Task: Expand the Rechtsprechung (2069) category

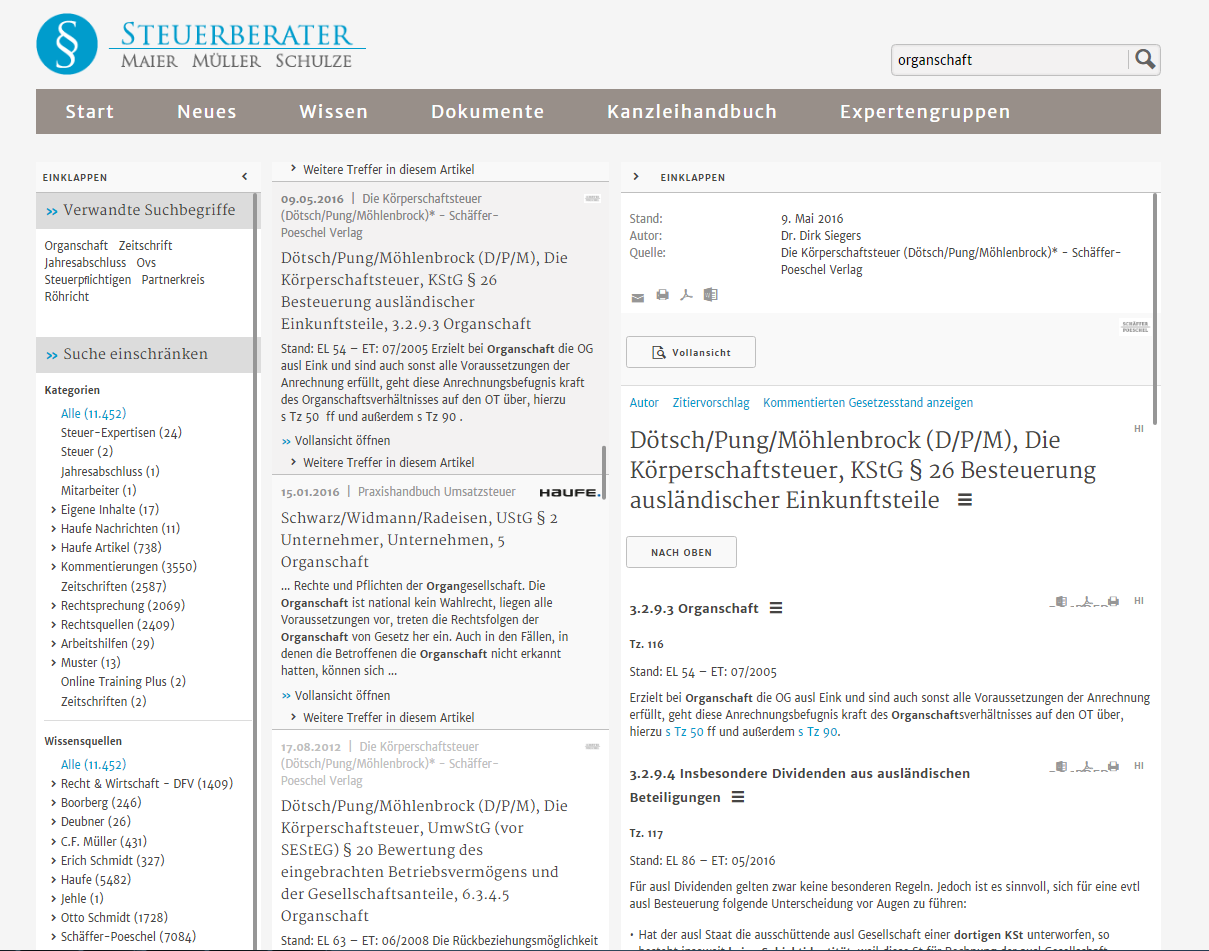Action: tap(53, 606)
